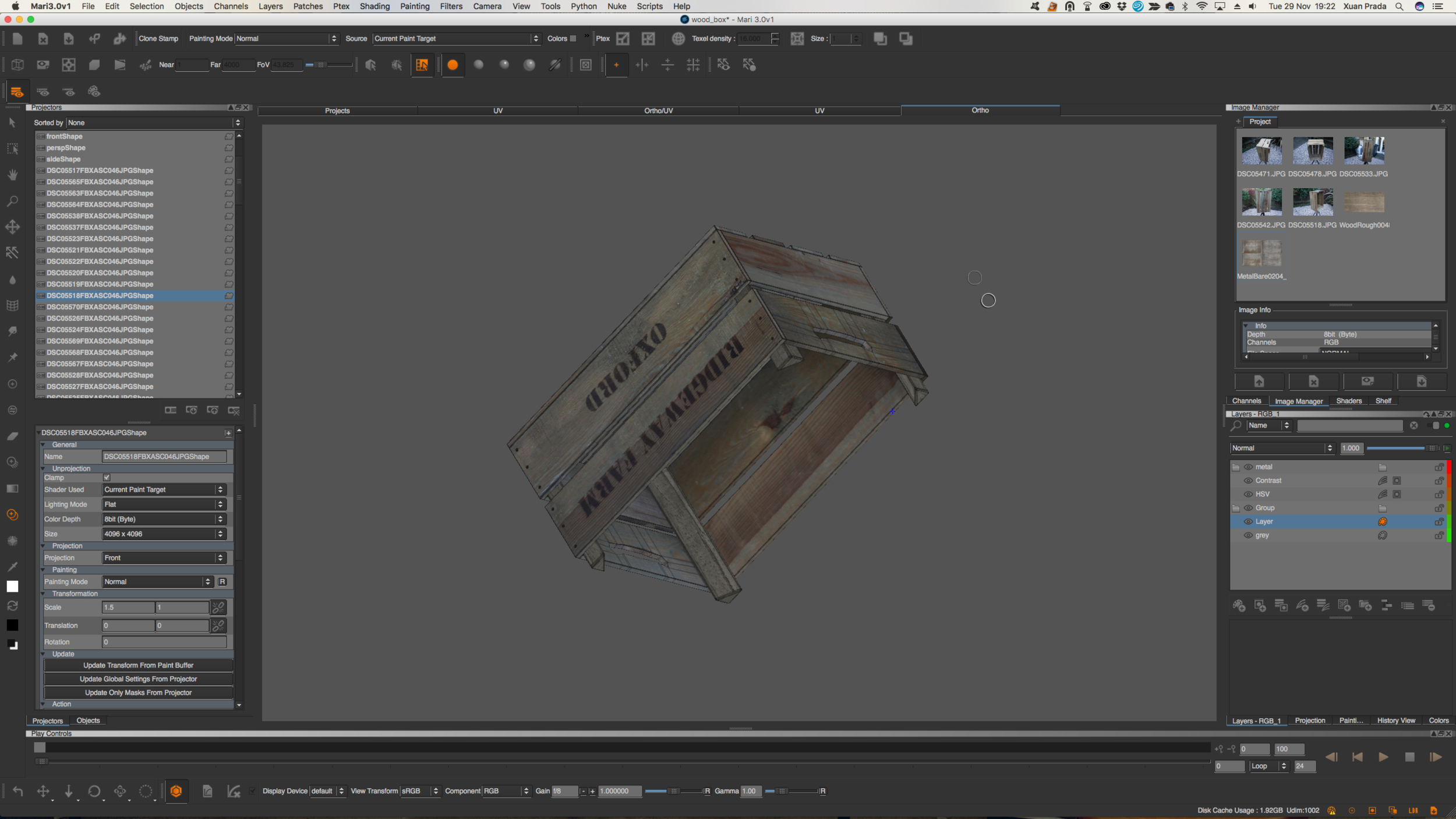Adjust the Gain slider
This screenshot has width=1456, height=819.
pos(674,791)
